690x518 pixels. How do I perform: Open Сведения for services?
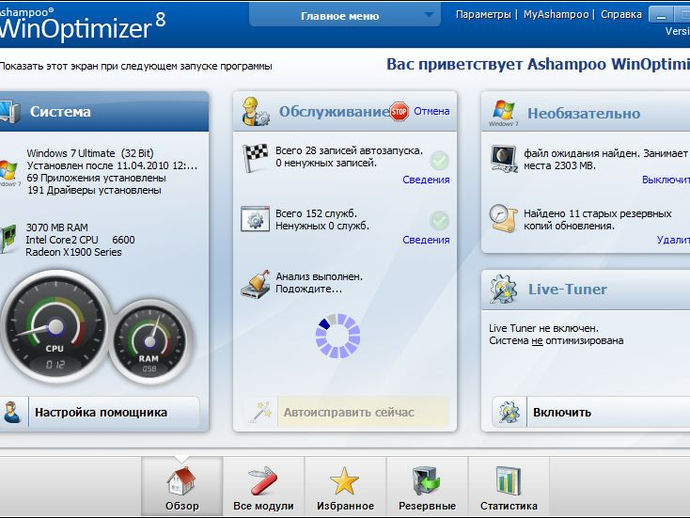pyautogui.click(x=426, y=240)
